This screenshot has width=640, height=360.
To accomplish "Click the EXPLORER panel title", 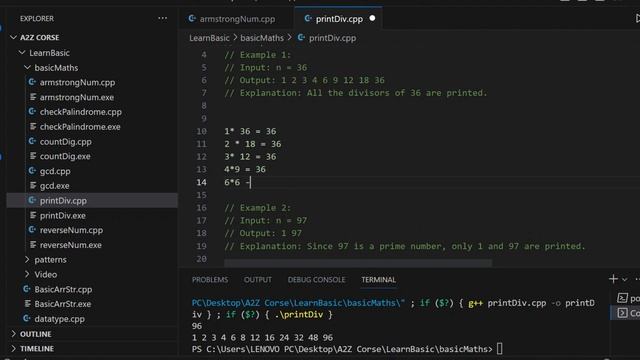I will pyautogui.click(x=37, y=18).
